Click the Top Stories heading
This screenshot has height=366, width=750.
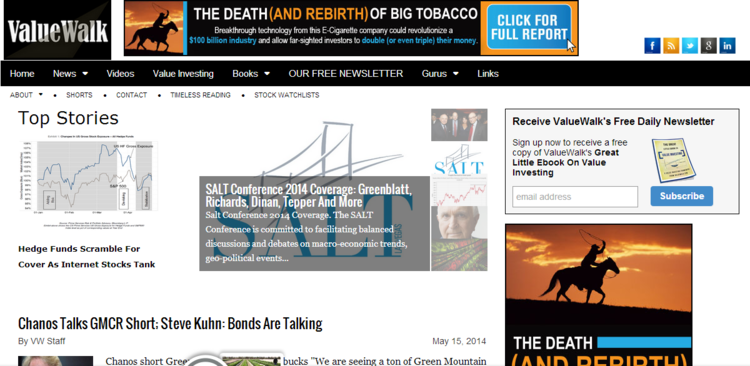68,118
